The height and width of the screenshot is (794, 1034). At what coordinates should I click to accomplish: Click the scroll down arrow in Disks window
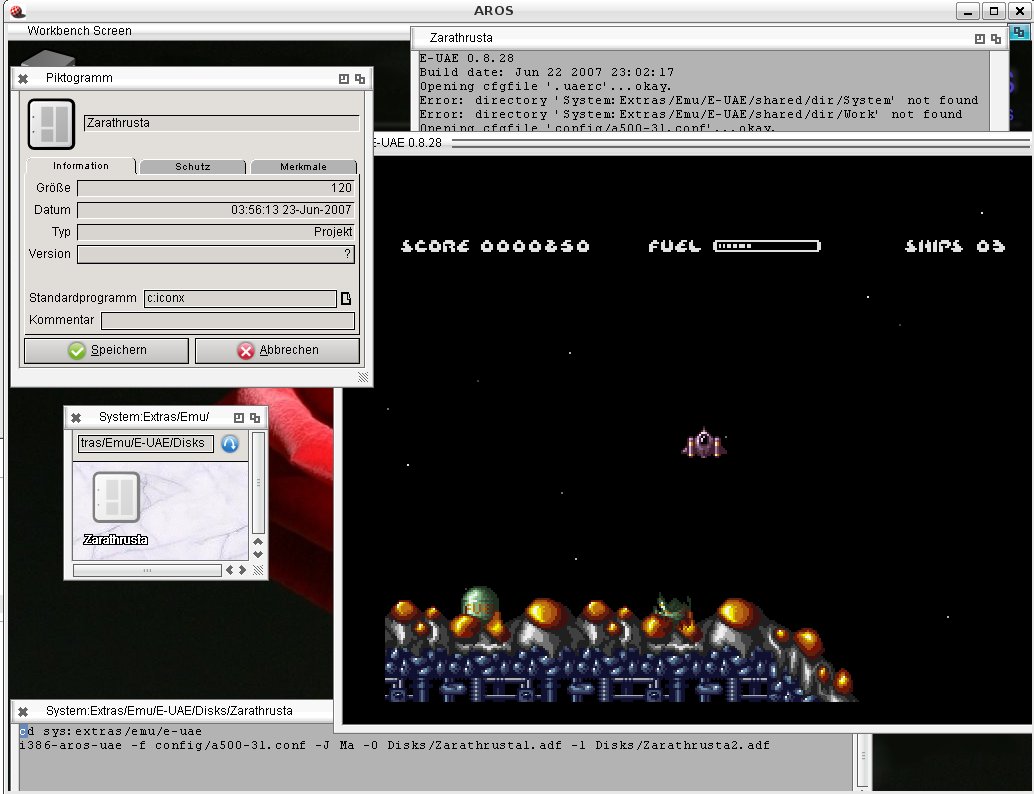(258, 554)
